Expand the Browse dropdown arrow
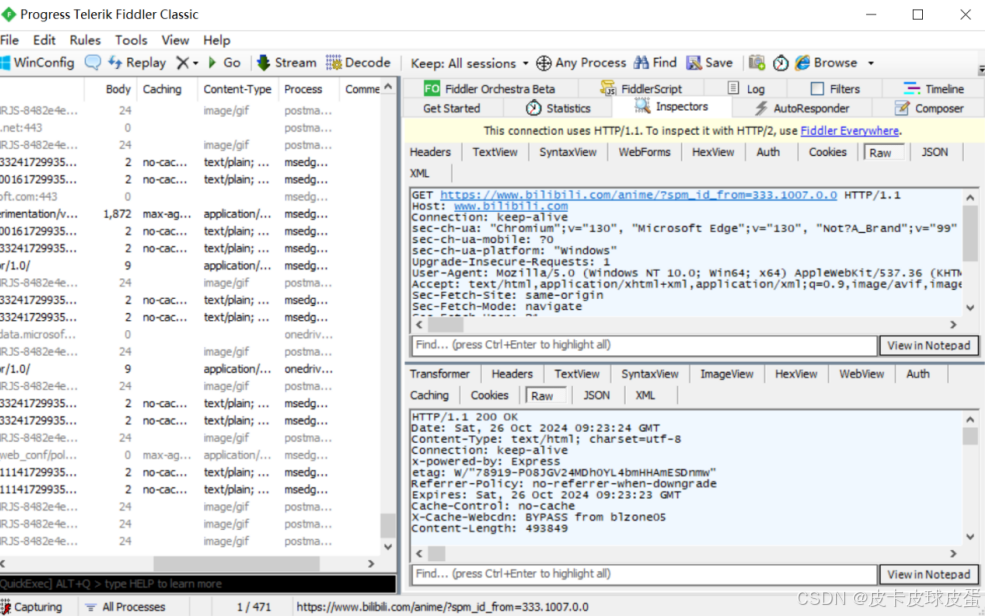Image resolution: width=985 pixels, height=616 pixels. [871, 63]
